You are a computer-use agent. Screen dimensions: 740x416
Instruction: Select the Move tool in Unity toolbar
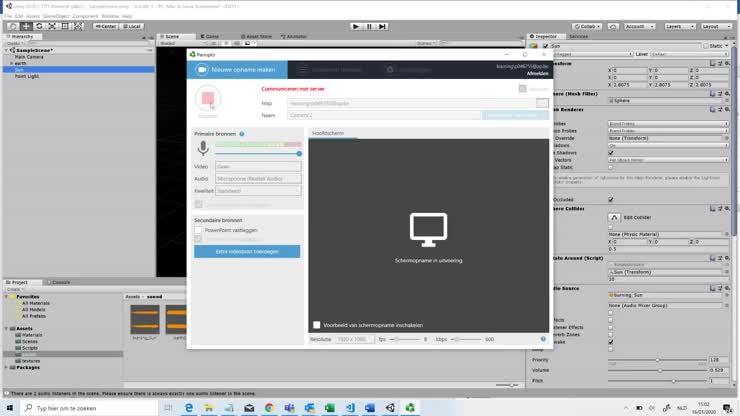(x=26, y=26)
